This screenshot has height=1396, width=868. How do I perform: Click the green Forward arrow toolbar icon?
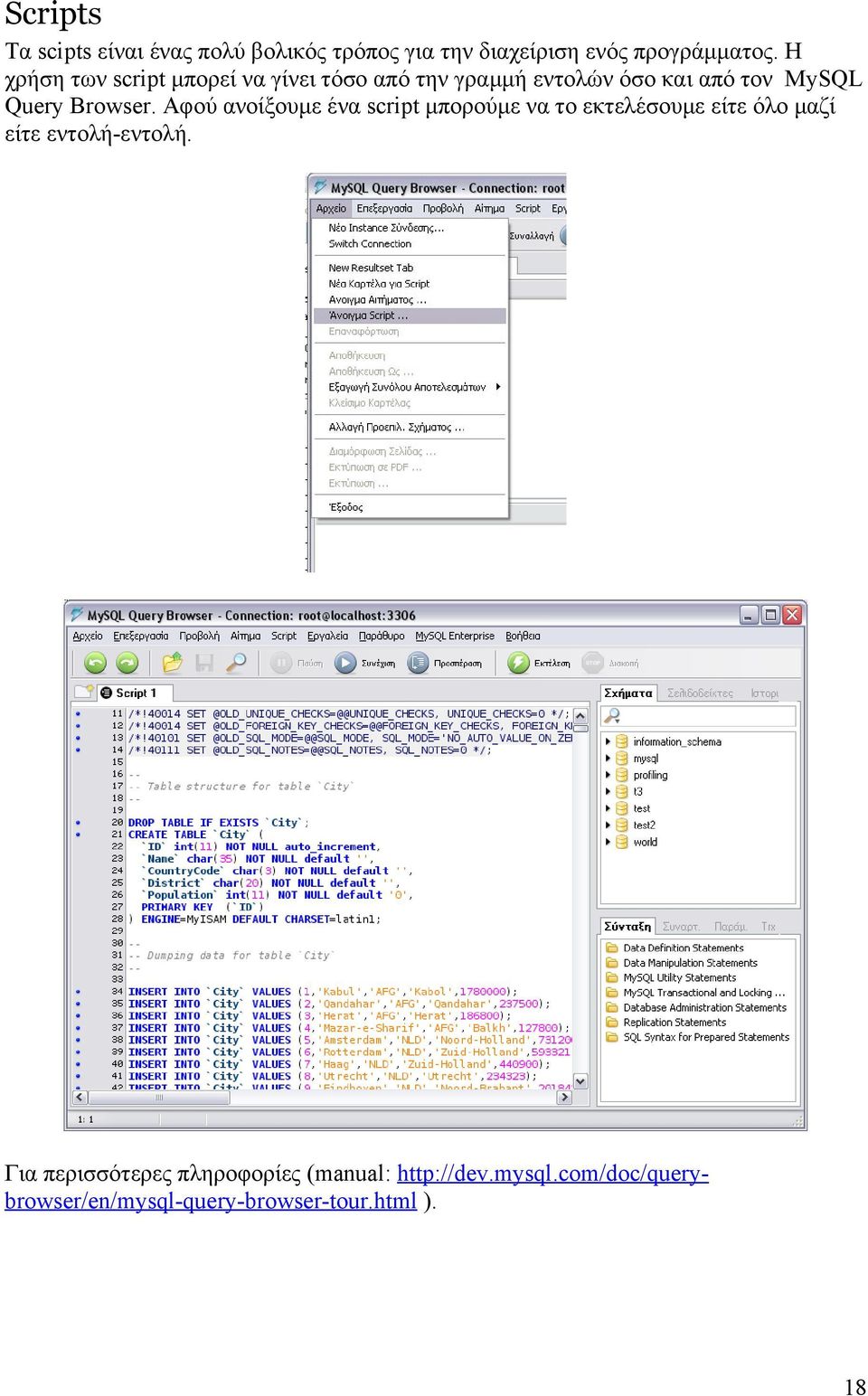127,663
